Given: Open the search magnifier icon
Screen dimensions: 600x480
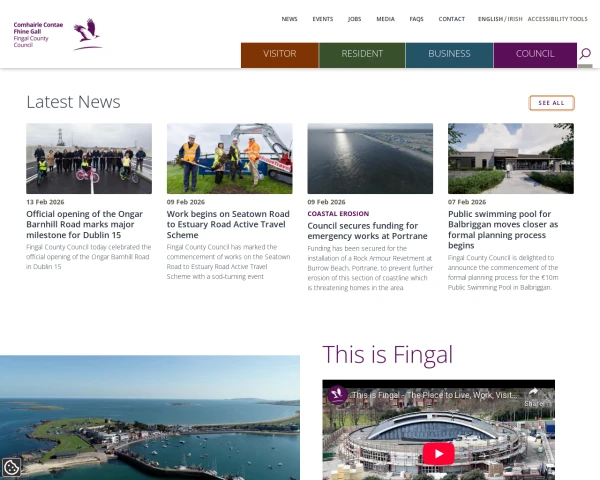Looking at the screenshot, I should click(x=585, y=54).
